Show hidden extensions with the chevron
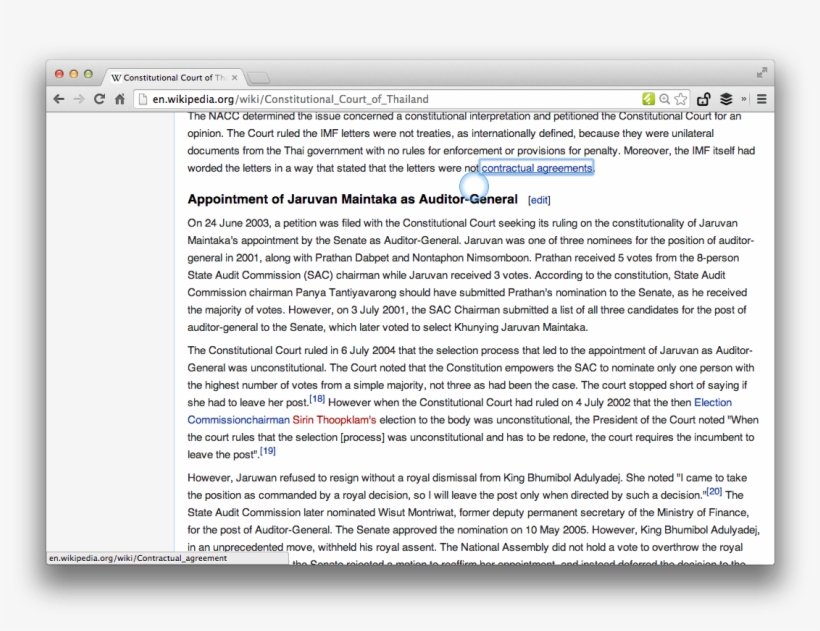Image resolution: width=820 pixels, height=631 pixels. click(x=743, y=99)
